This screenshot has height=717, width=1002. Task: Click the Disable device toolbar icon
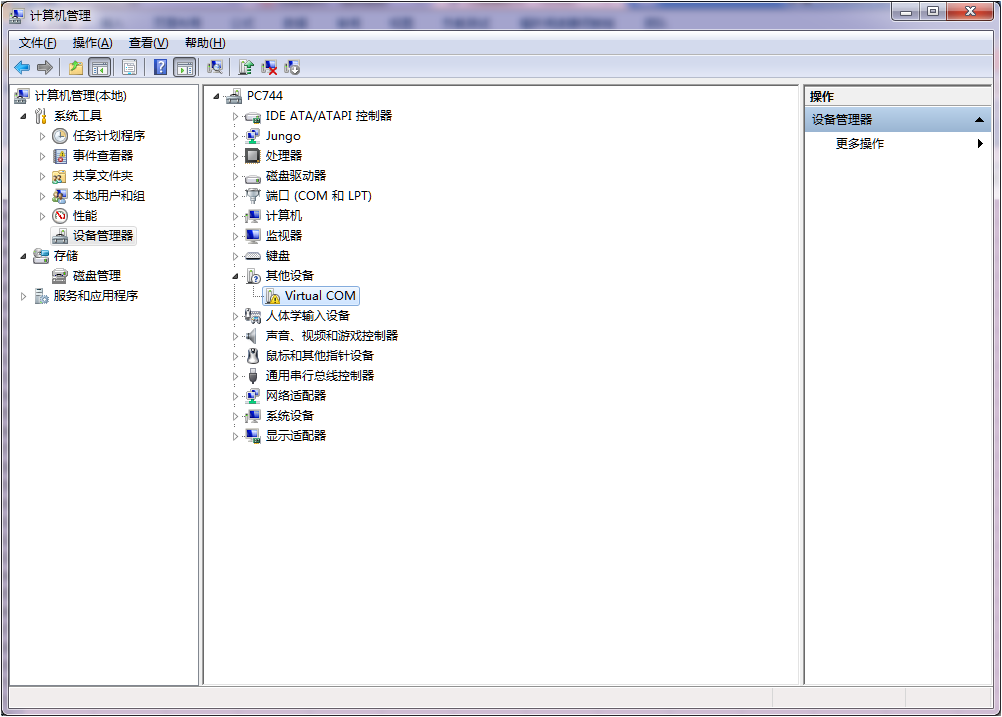(293, 66)
